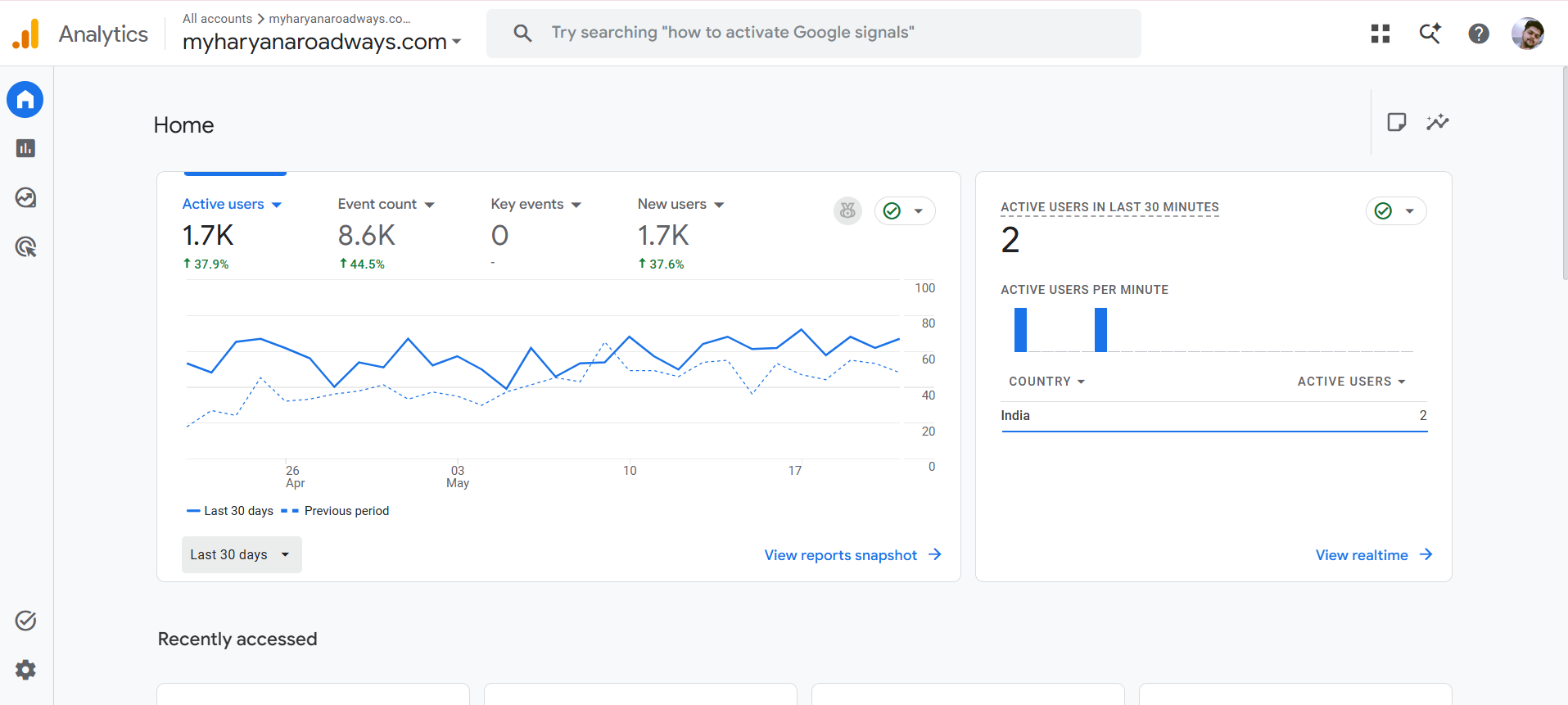Click the Active users value 1.7K
This screenshot has height=705, width=1568.
pos(208,236)
